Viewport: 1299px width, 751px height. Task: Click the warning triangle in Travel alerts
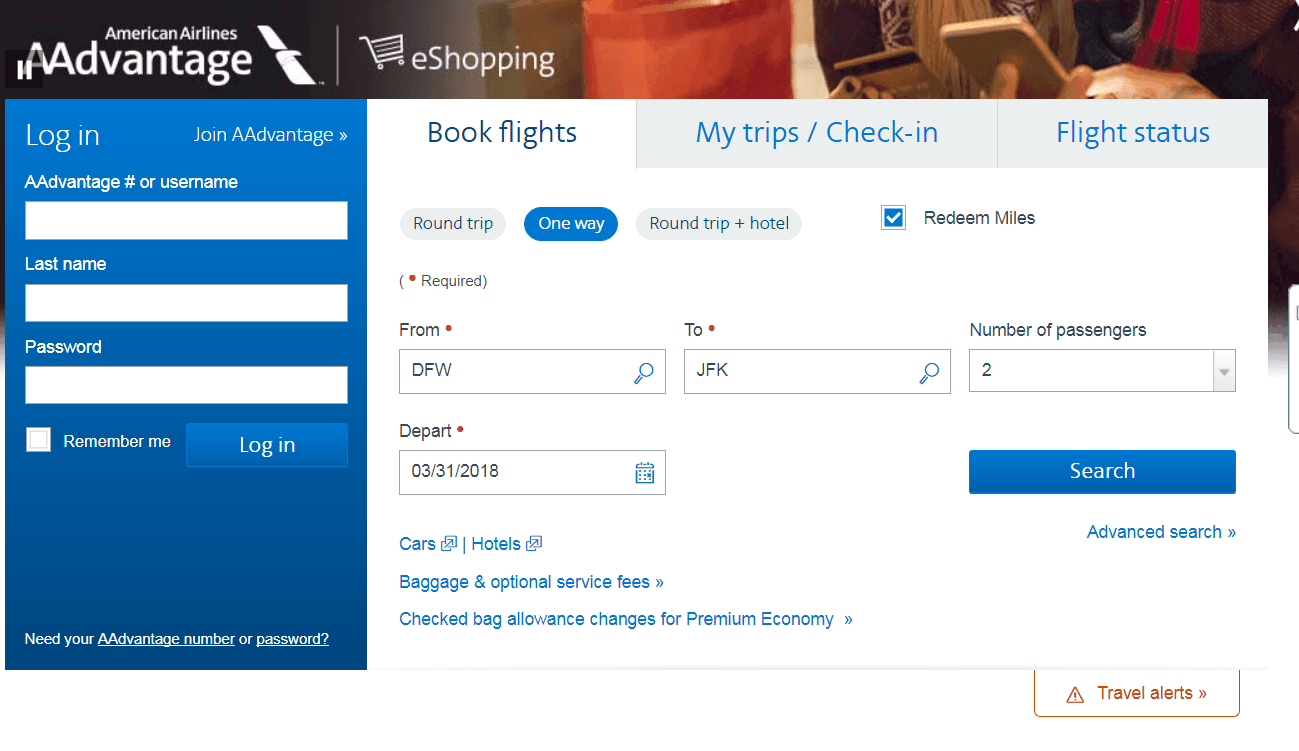pos(1073,691)
